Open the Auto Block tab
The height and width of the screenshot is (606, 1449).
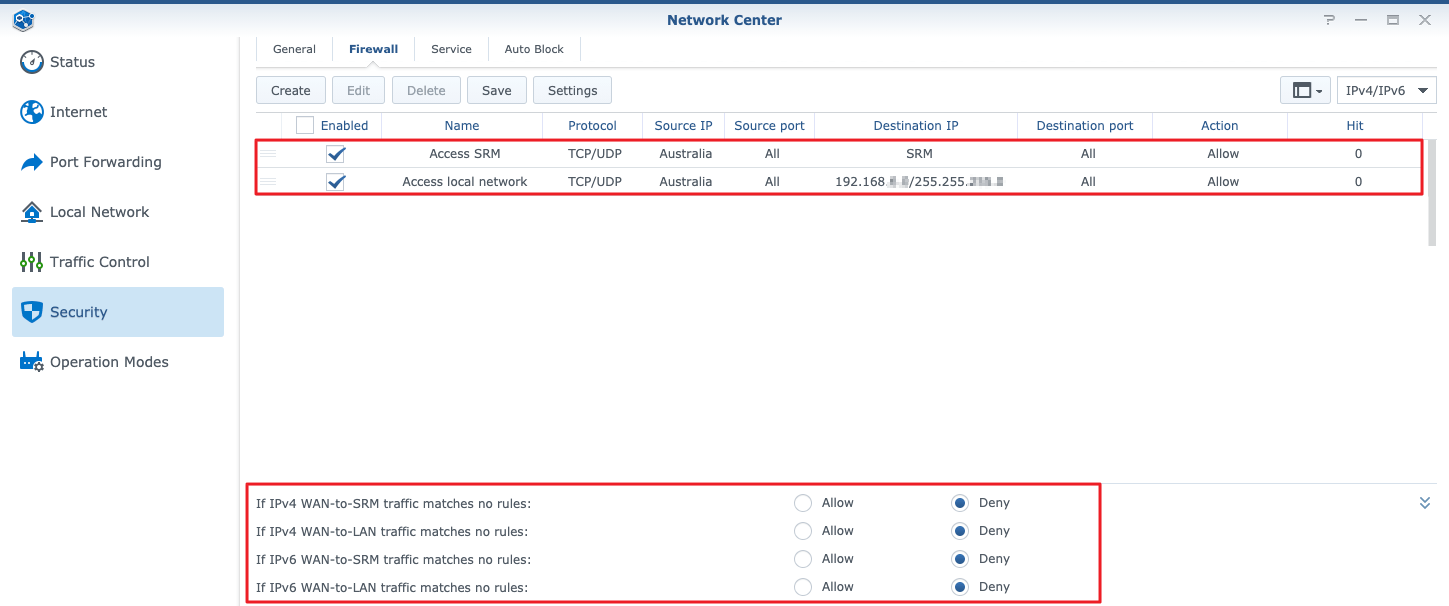(533, 48)
